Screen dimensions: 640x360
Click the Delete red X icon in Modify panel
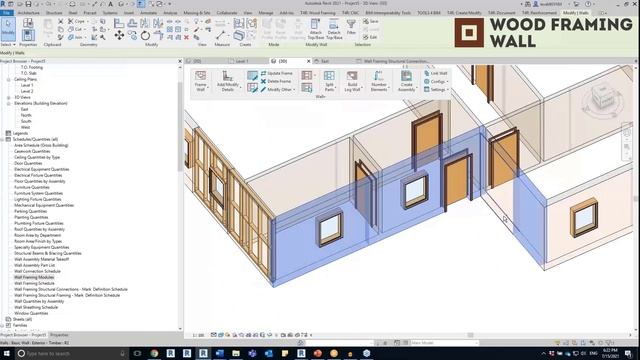click(x=187, y=37)
